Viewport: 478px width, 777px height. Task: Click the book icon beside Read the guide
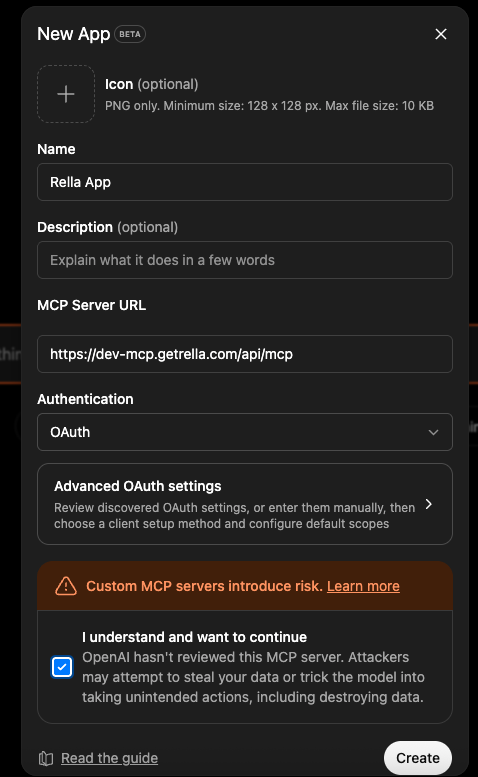46,758
